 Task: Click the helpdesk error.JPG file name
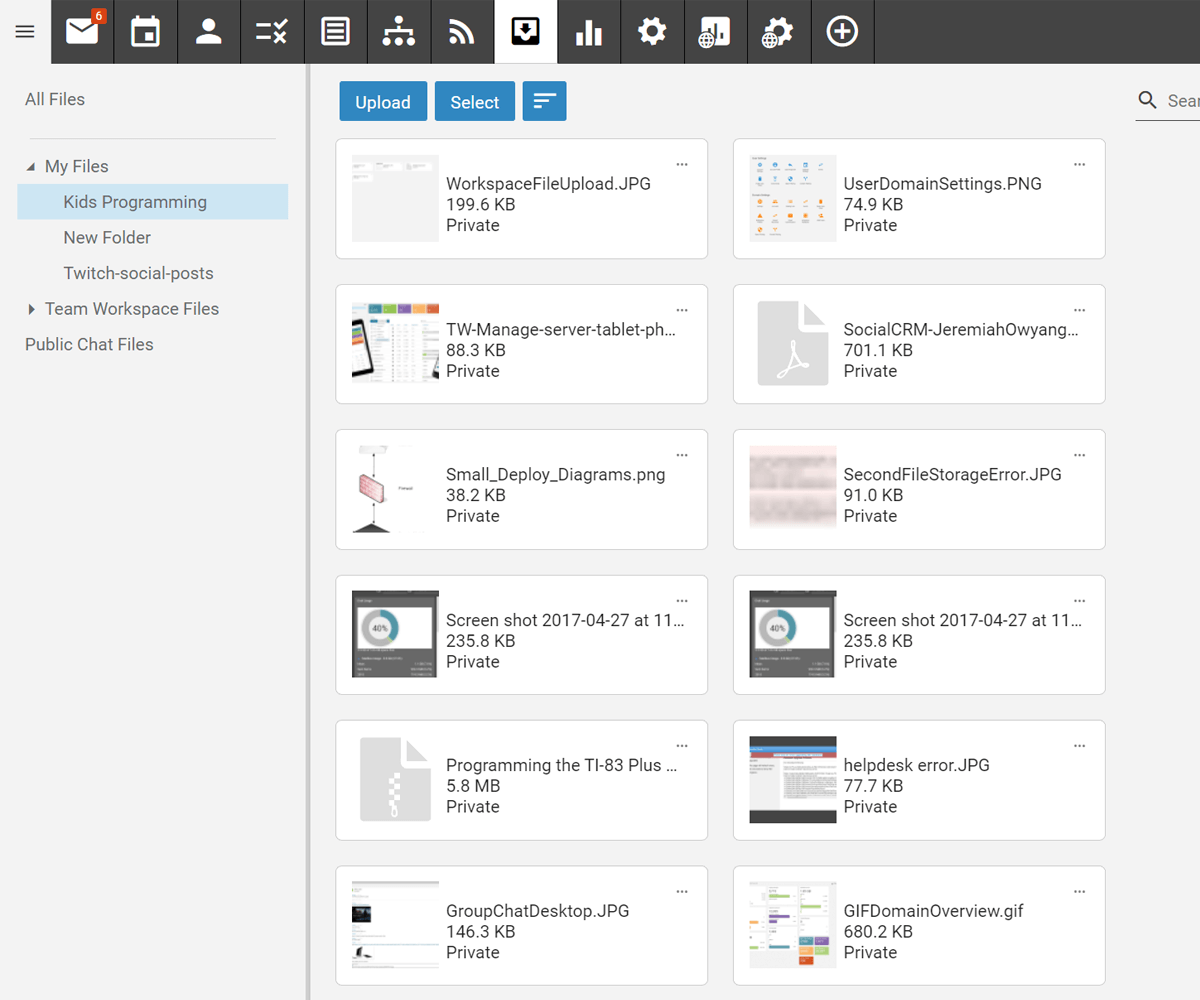917,765
